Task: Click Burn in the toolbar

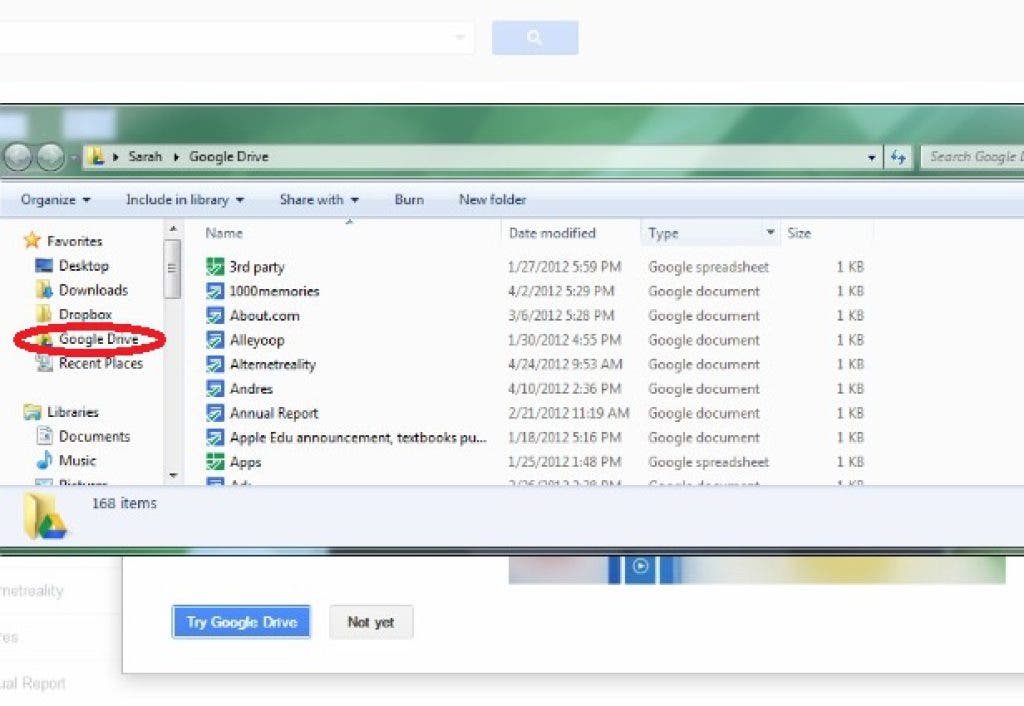Action: [x=409, y=200]
